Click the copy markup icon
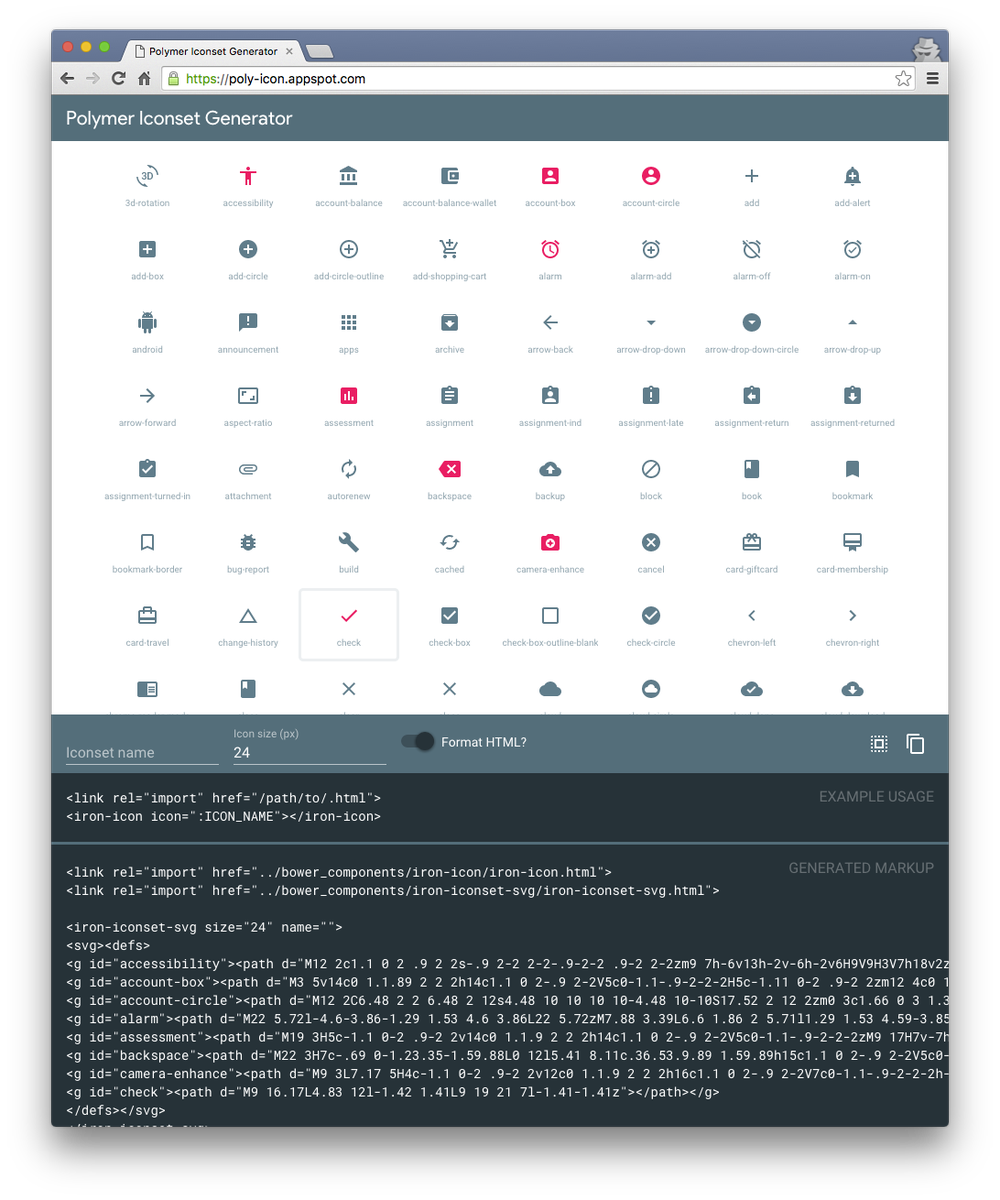Image resolution: width=1000 pixels, height=1200 pixels. point(916,744)
